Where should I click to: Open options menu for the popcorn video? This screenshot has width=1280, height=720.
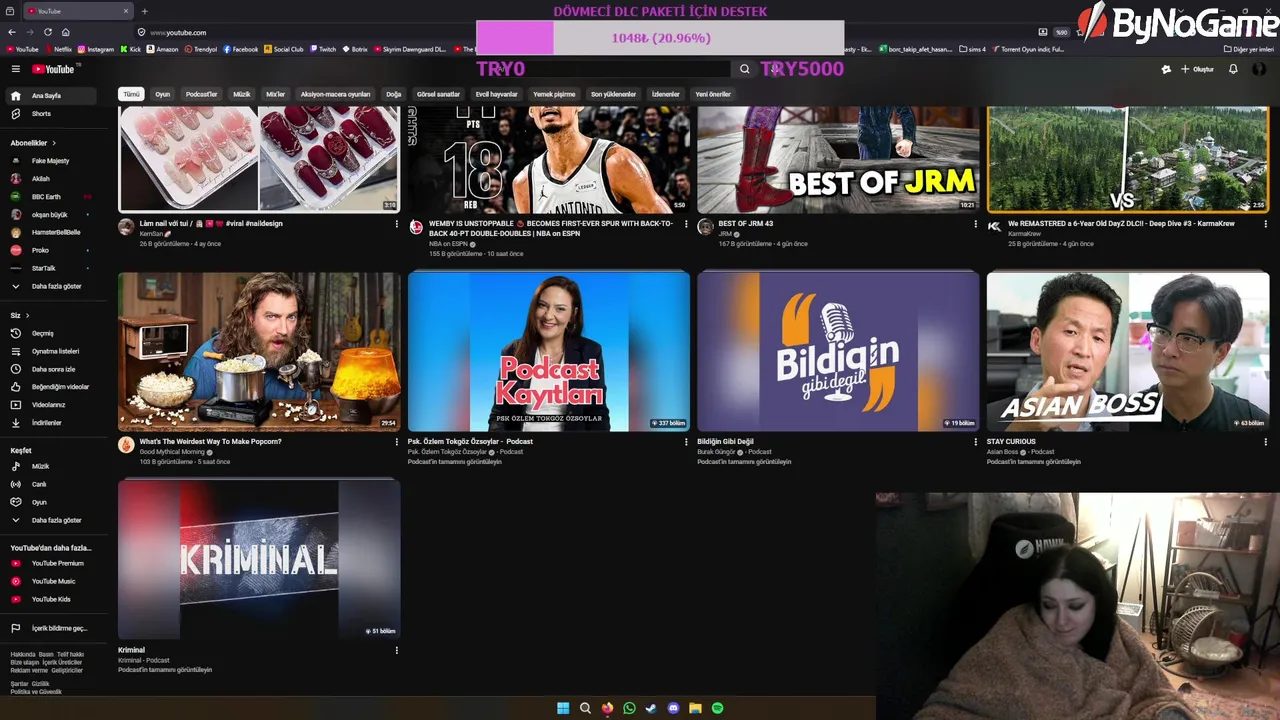(x=397, y=442)
